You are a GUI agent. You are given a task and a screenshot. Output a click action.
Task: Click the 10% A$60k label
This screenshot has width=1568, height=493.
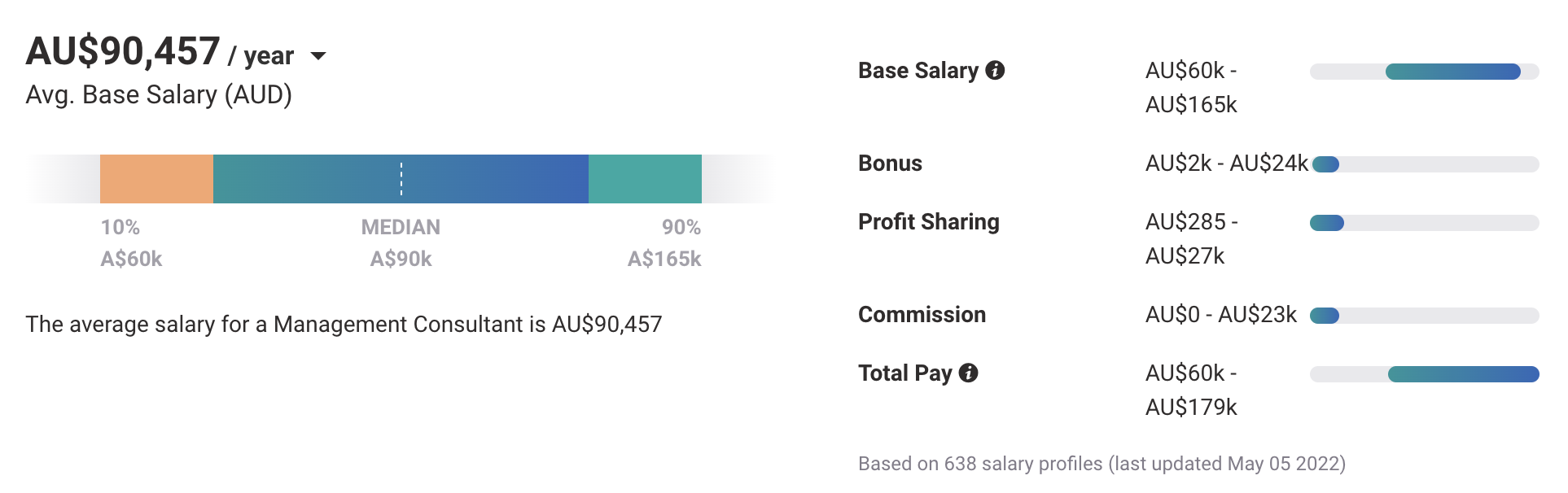(131, 243)
